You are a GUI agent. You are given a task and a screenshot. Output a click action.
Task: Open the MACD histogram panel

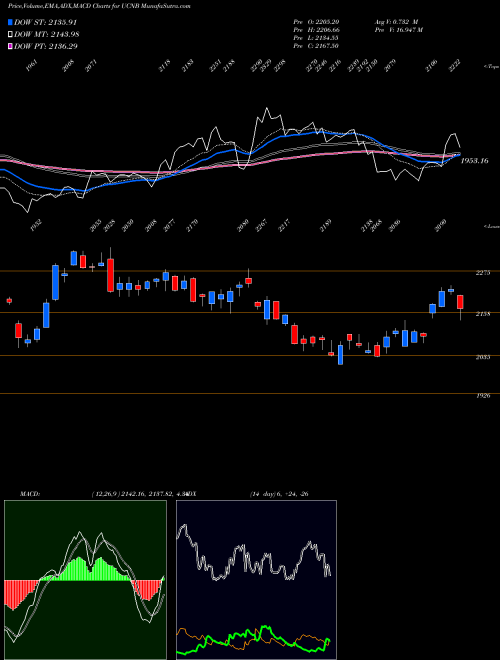[x=85, y=580]
